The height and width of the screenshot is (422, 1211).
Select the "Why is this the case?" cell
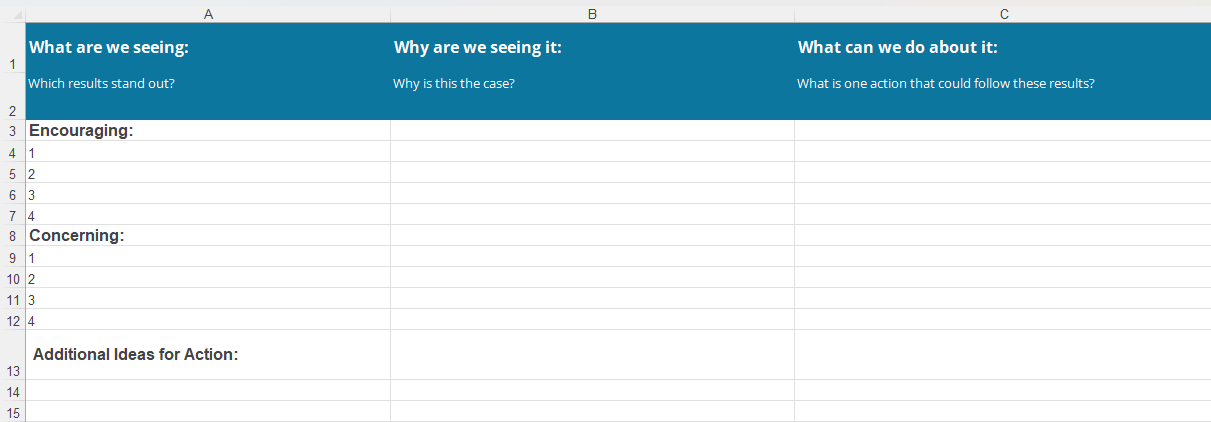[454, 83]
